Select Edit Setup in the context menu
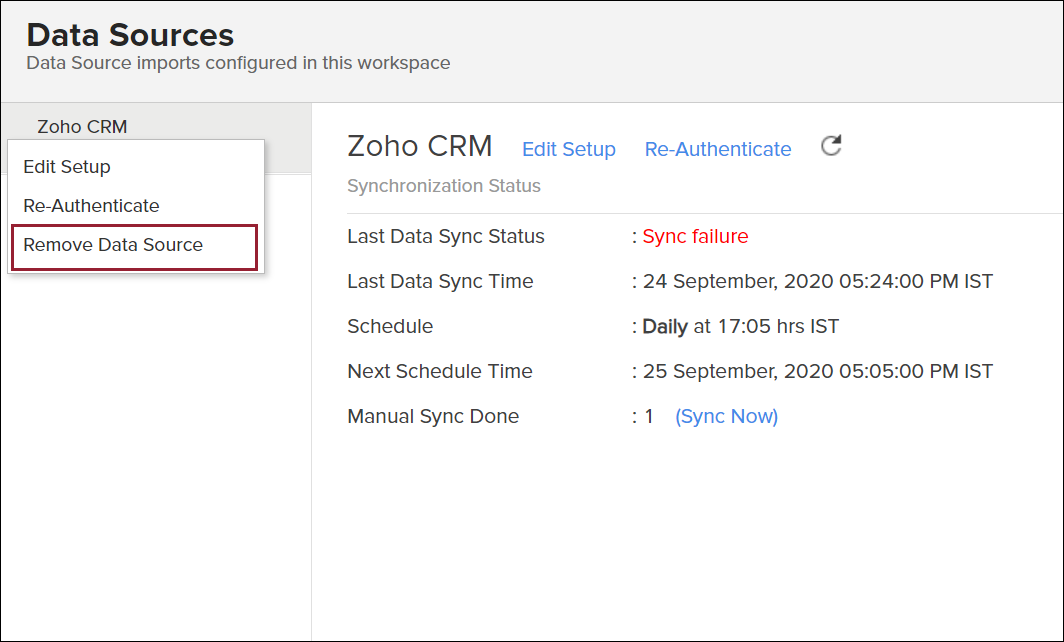Screen dimensions: 1064x642 [x=67, y=167]
